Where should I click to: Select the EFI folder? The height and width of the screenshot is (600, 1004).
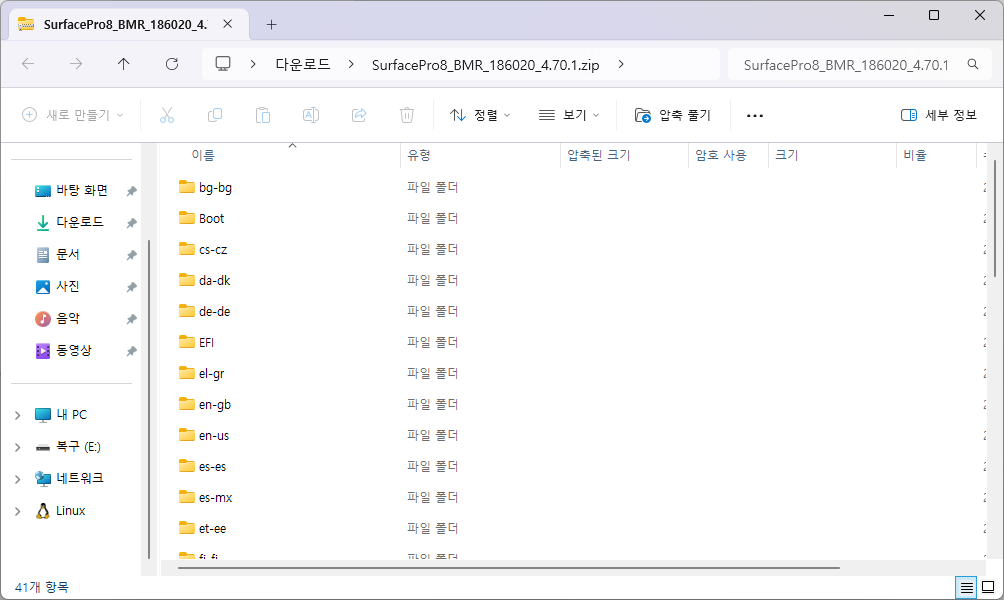tap(206, 343)
